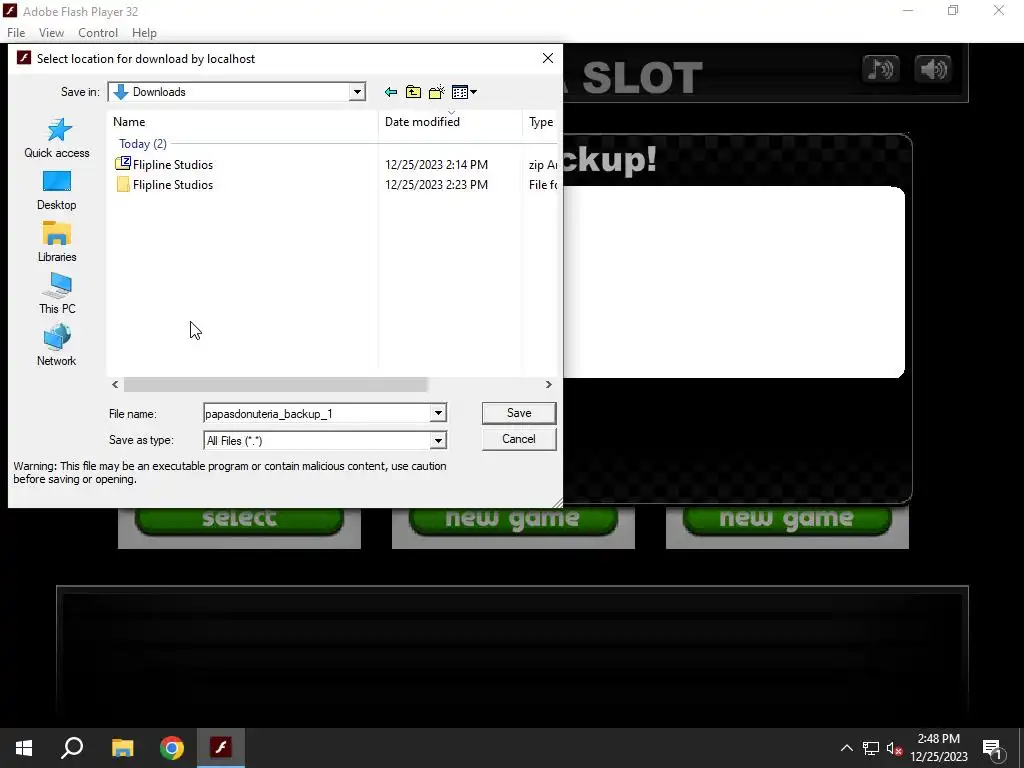The height and width of the screenshot is (768, 1024).
Task: Click the 12/25/2023 2:14 PM date cell
Action: [436, 165]
